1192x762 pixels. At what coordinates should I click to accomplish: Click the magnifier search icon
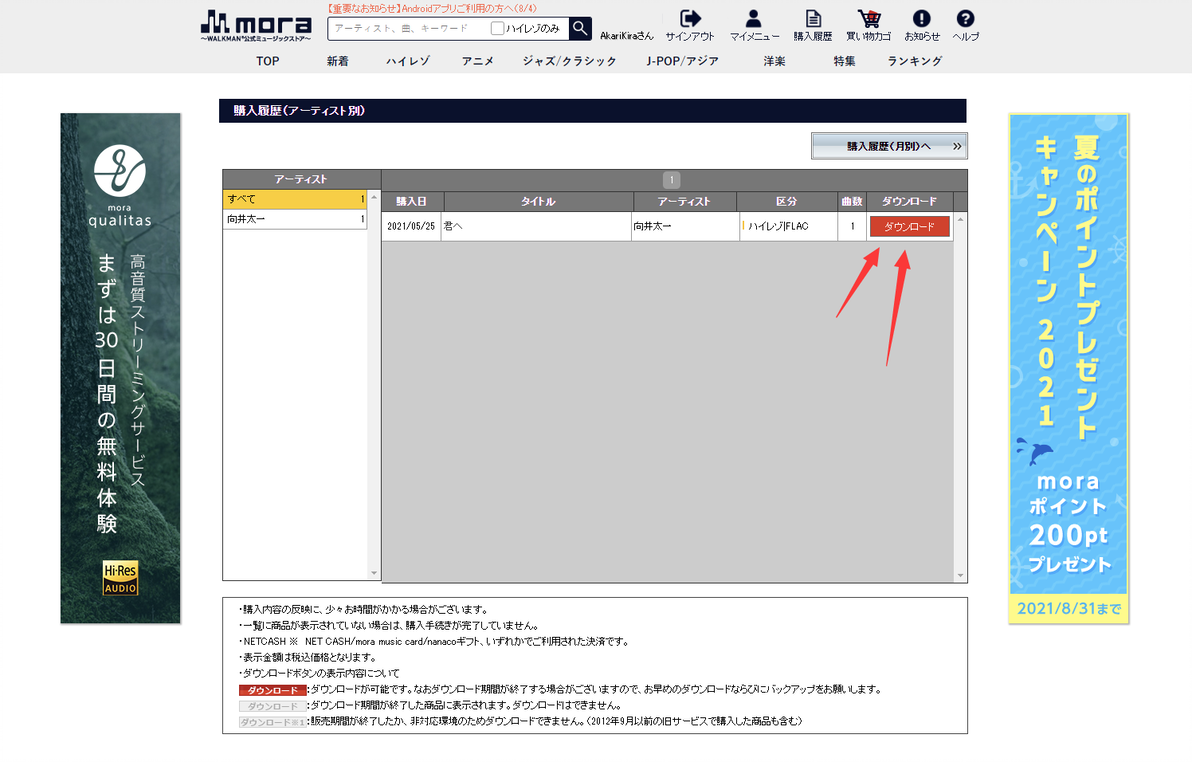pos(580,28)
